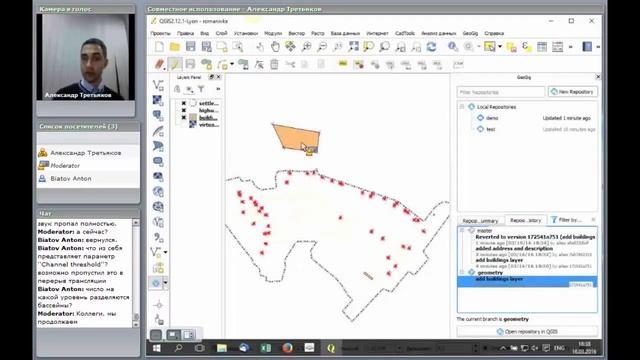The image size is (640, 360).
Task: Click the Windows Start button
Action: coord(157,348)
